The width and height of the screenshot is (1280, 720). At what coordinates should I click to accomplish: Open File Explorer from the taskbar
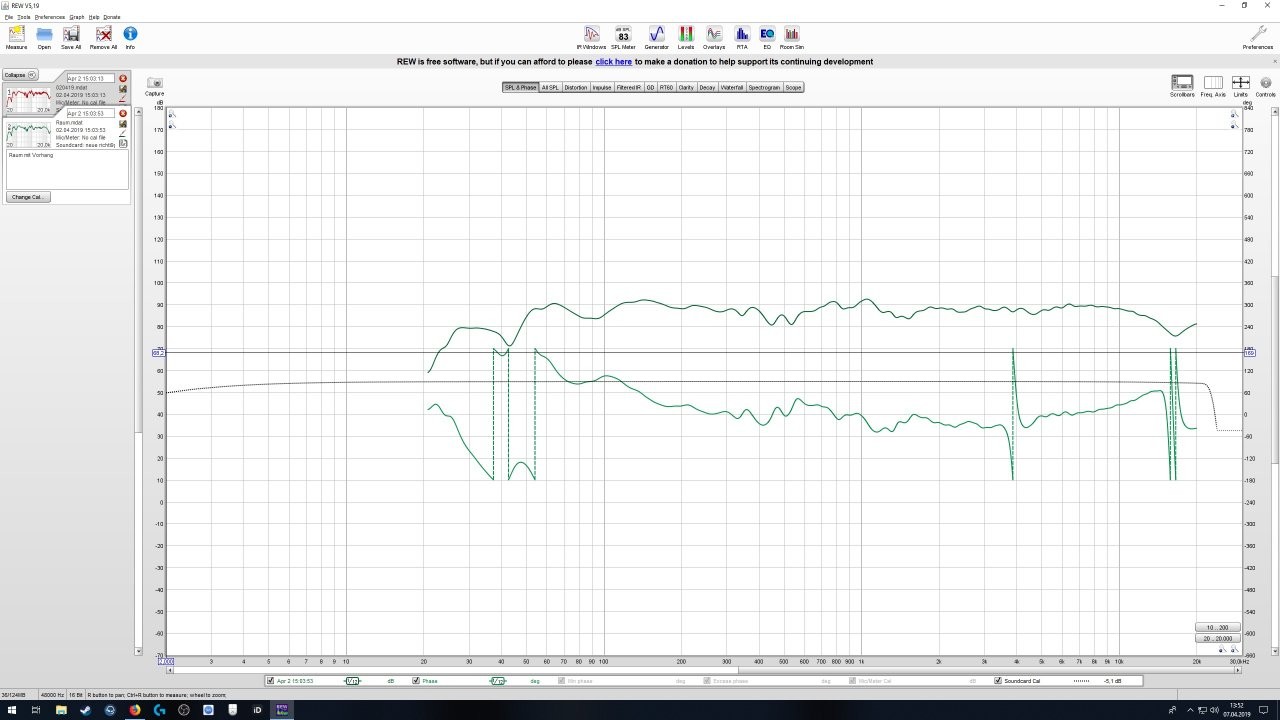(61, 710)
